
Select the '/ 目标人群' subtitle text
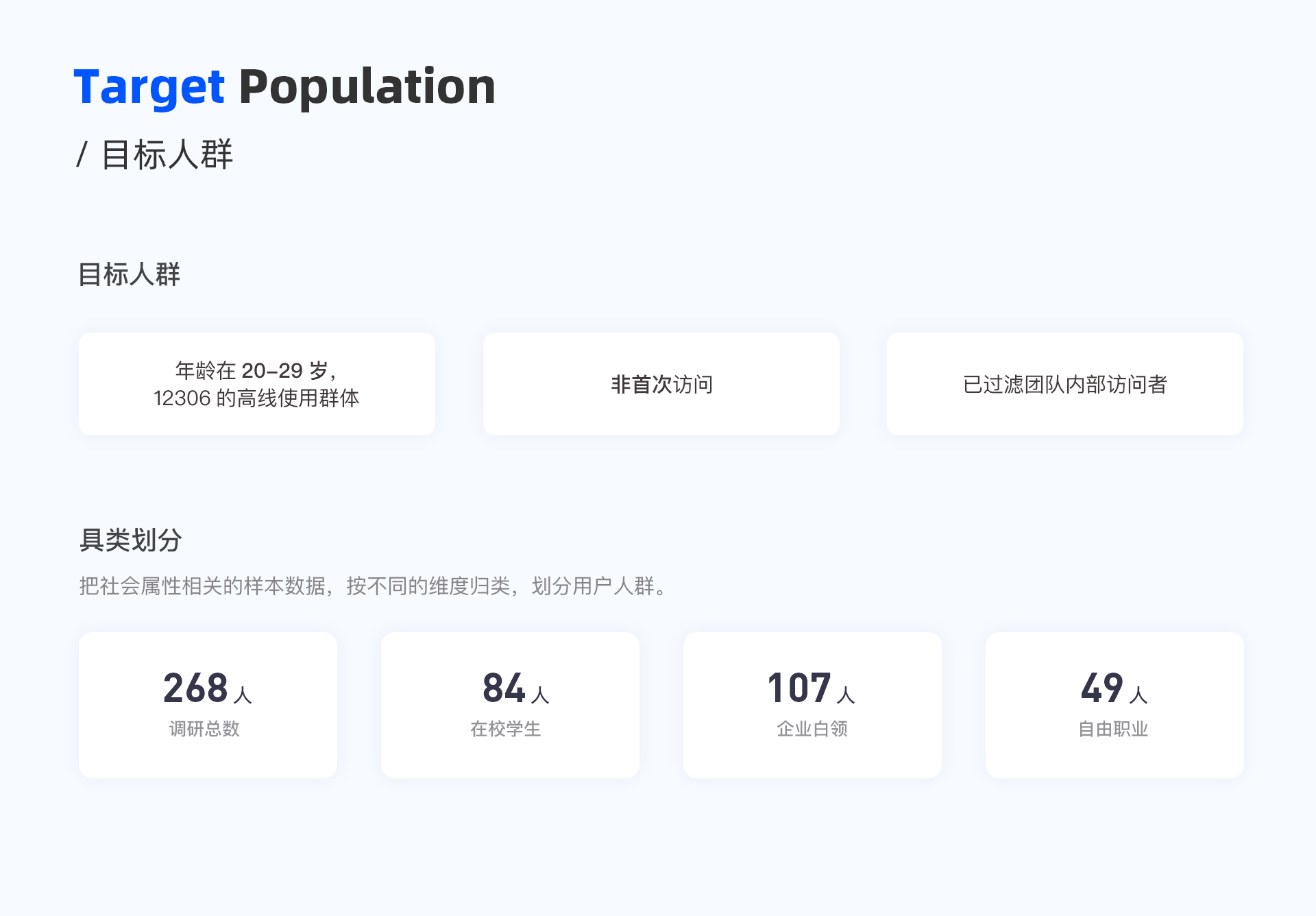tap(155, 154)
